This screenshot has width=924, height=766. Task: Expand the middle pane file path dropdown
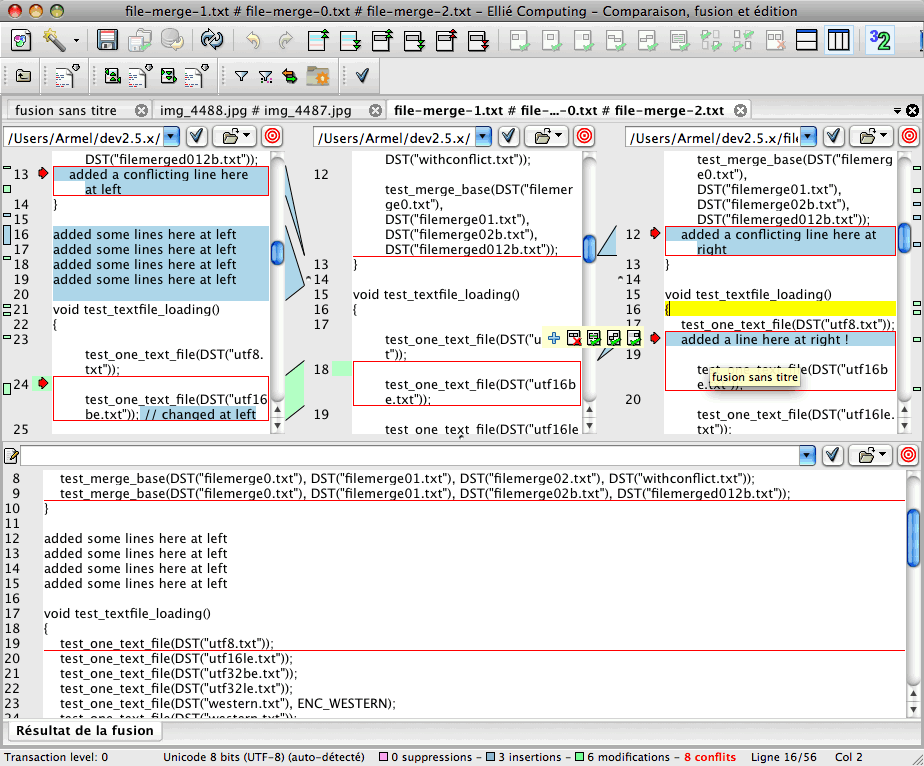pyautogui.click(x=483, y=137)
